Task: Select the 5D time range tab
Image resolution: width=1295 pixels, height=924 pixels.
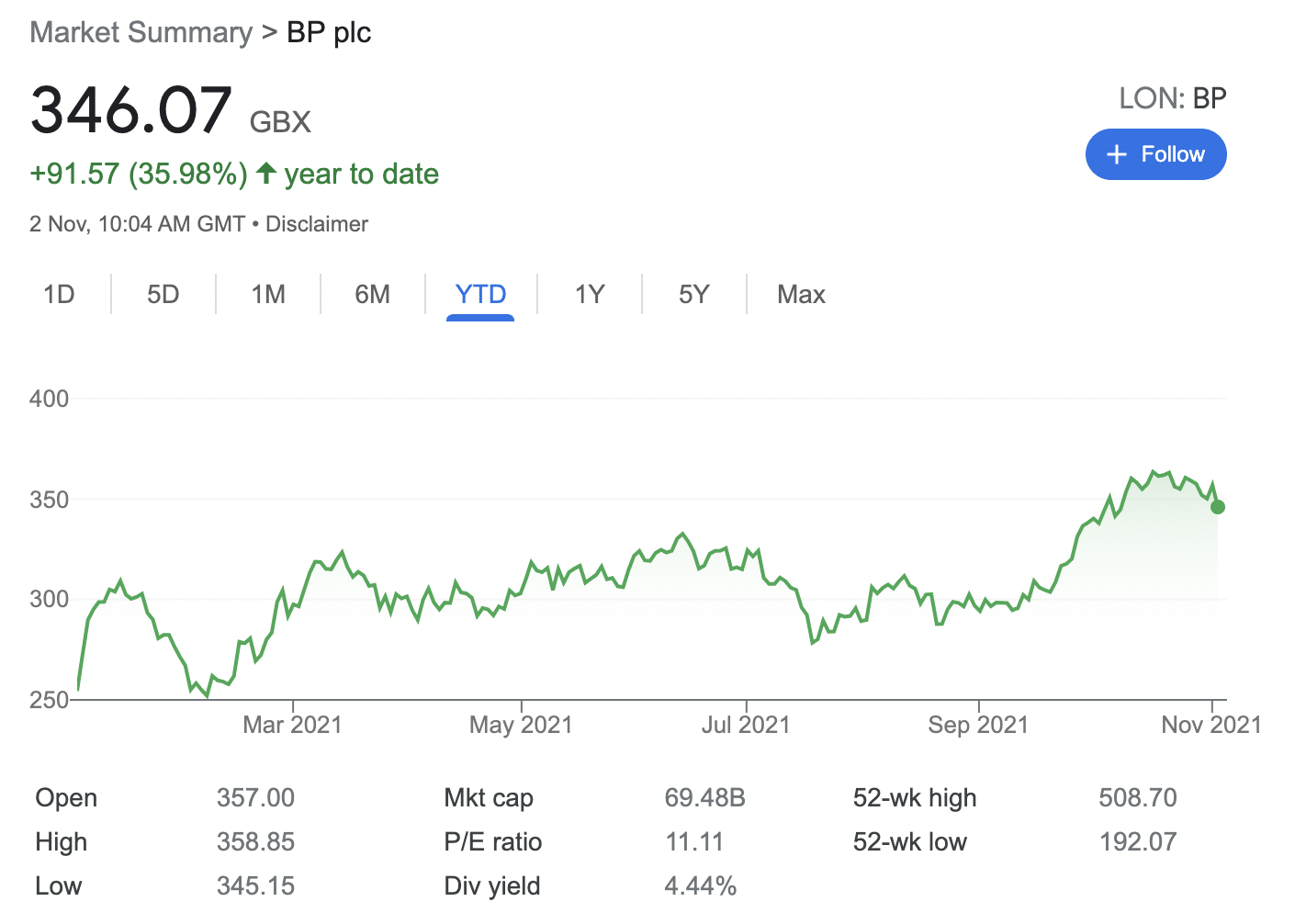Action: pyautogui.click(x=163, y=295)
